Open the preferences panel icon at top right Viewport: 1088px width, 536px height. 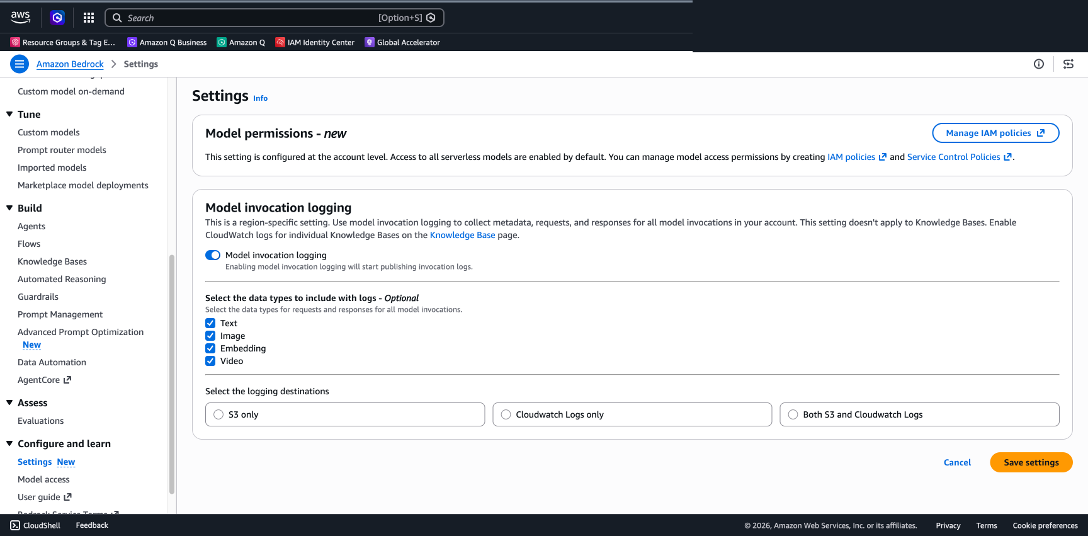1068,64
